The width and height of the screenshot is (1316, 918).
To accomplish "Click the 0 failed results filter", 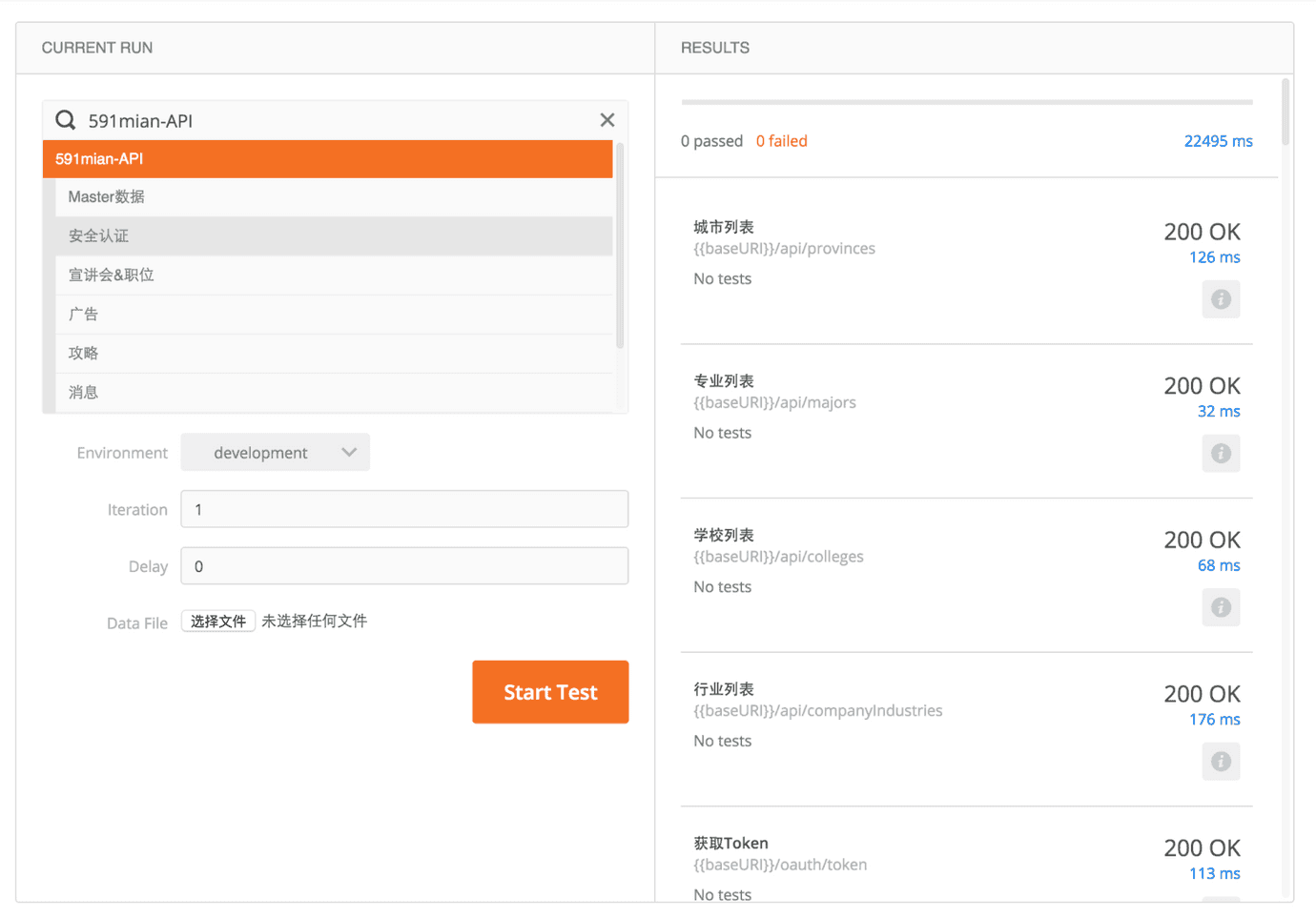I will [x=781, y=141].
